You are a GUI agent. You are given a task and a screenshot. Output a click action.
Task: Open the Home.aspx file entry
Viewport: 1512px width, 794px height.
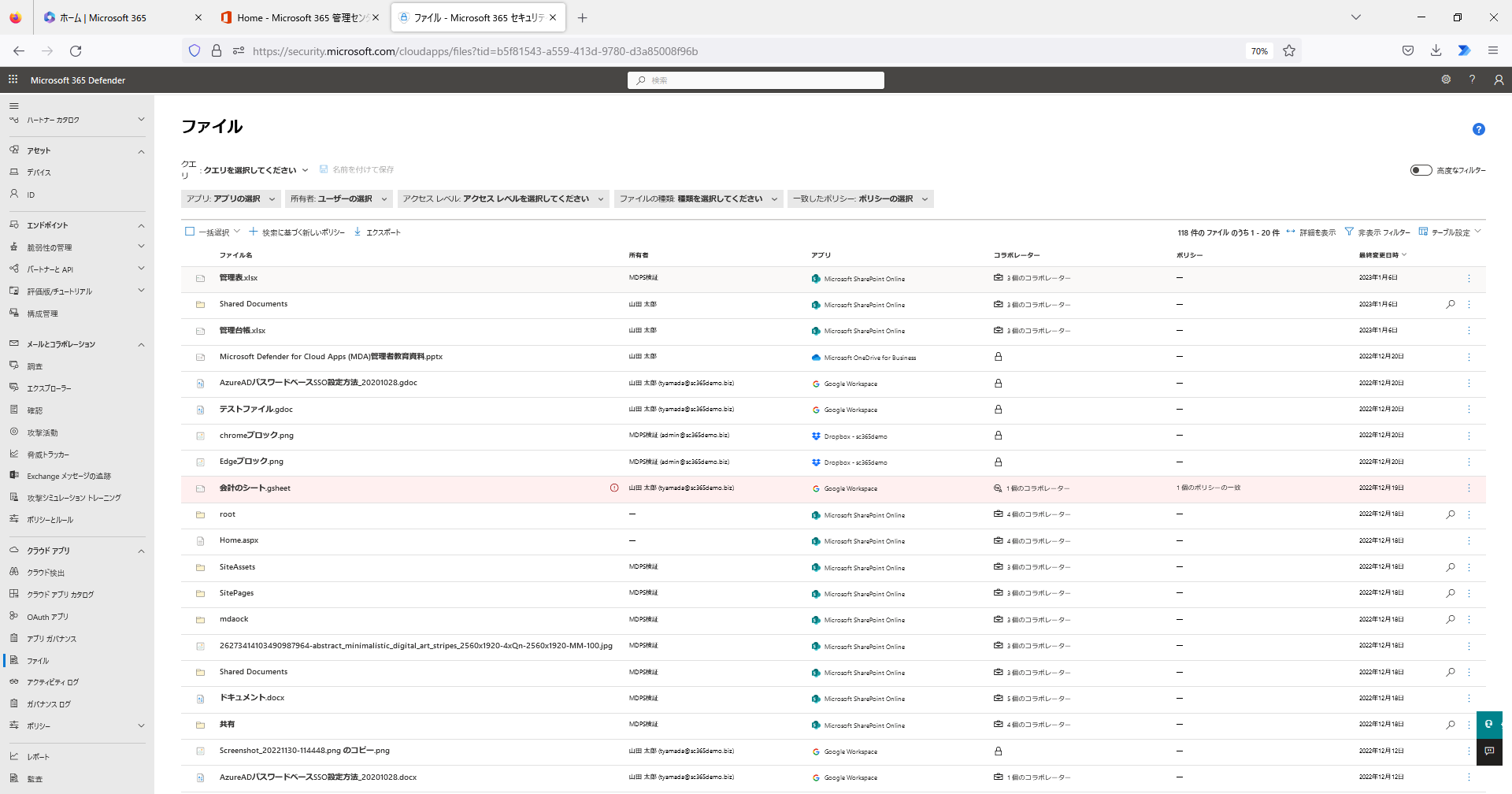point(239,540)
